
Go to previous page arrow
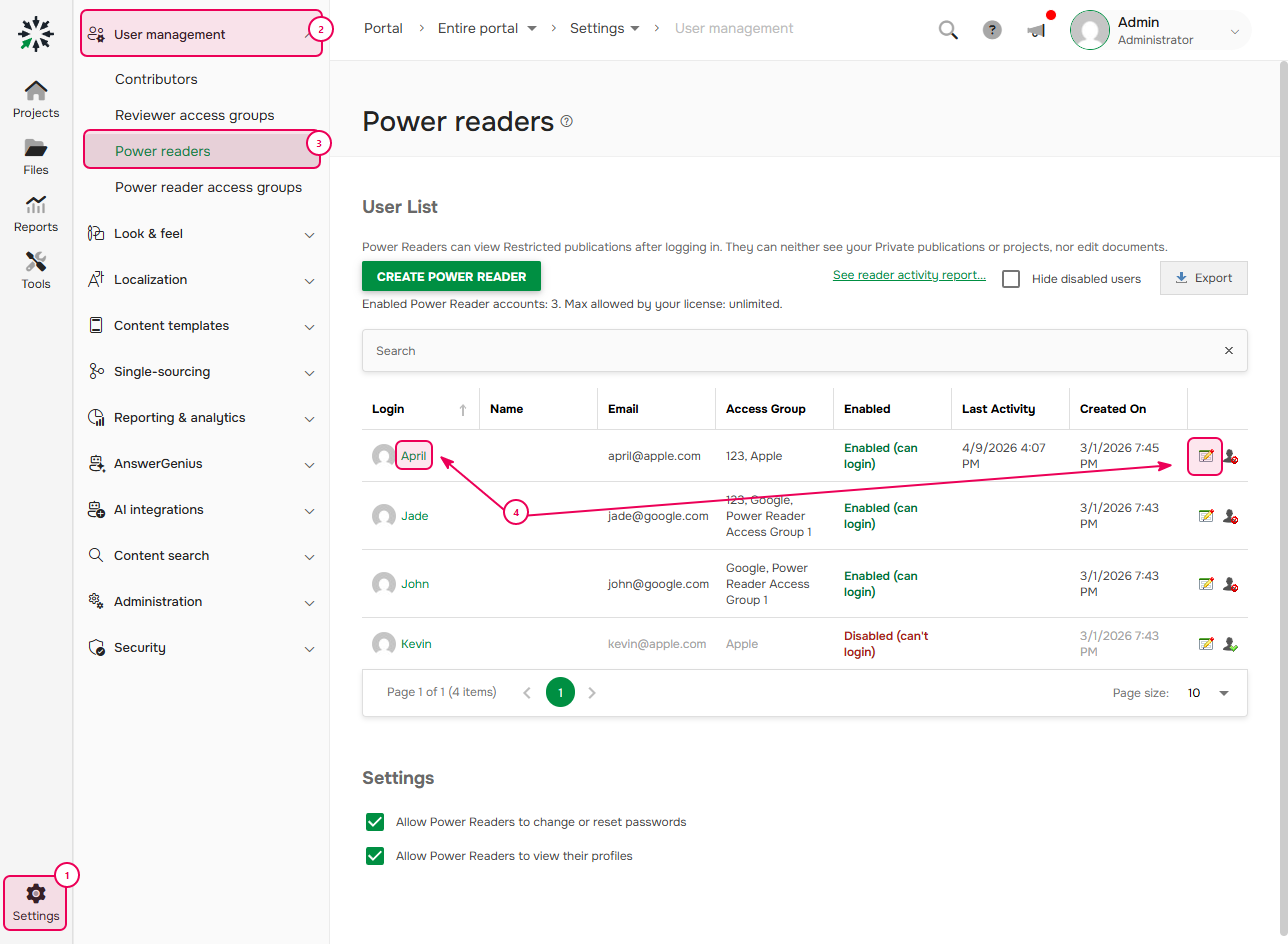(527, 692)
